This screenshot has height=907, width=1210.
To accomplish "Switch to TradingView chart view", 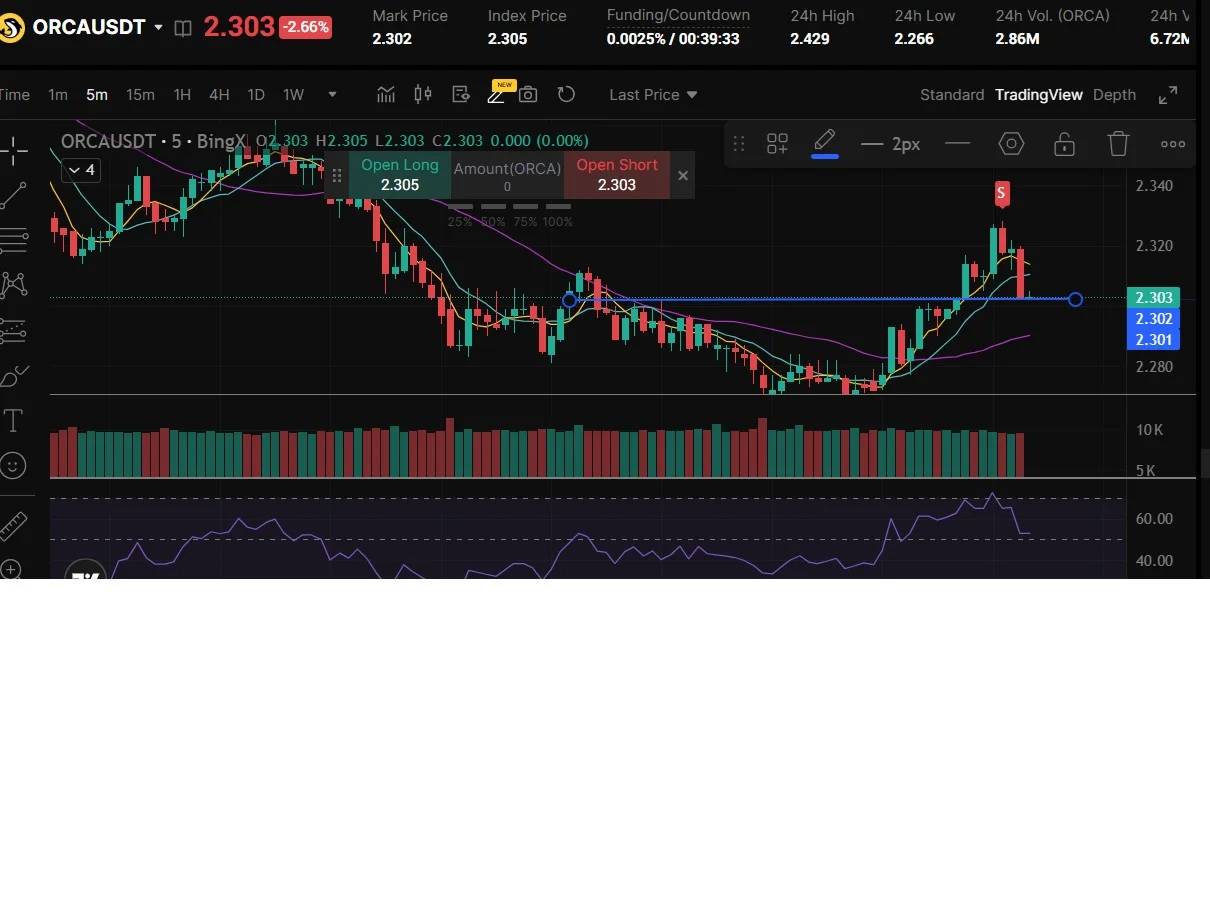I will click(x=1039, y=95).
